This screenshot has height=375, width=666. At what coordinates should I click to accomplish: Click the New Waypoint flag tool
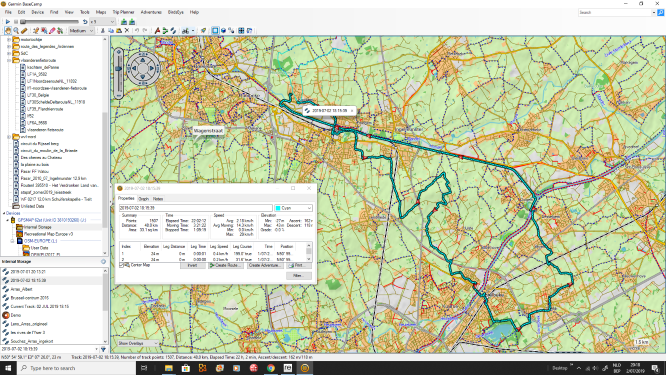point(157,31)
